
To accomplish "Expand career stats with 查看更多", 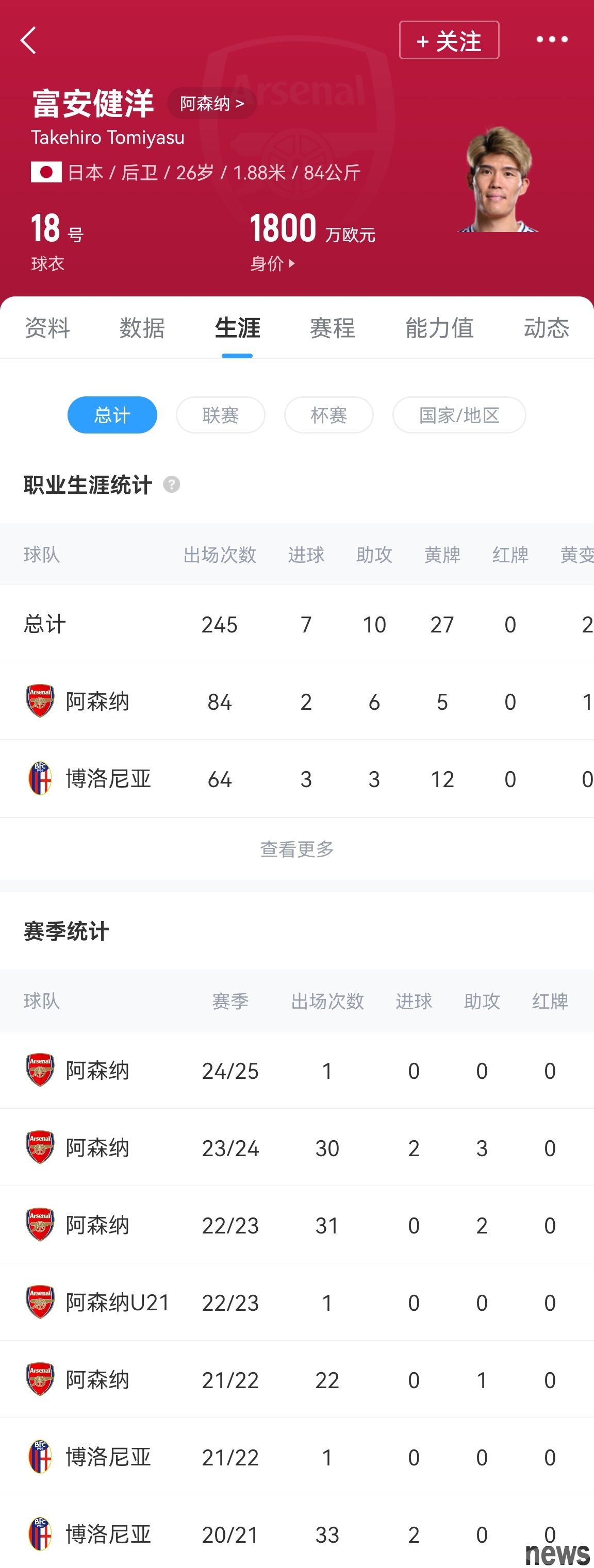I will pos(297,848).
